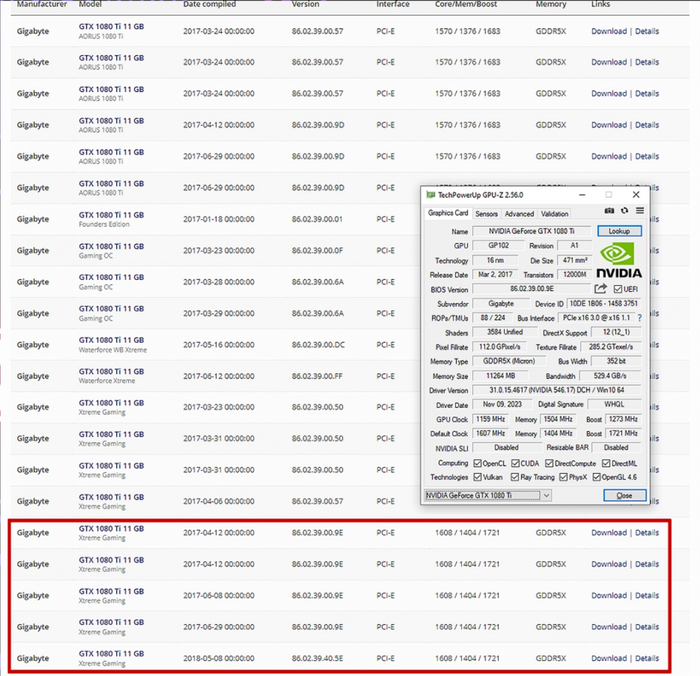Click the Memory Type GDDR5X (Micron) field
The height and width of the screenshot is (676, 700).
508,361
